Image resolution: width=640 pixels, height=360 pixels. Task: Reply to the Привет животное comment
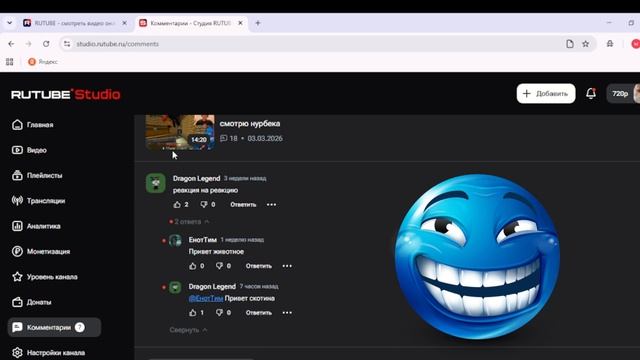coord(259,266)
